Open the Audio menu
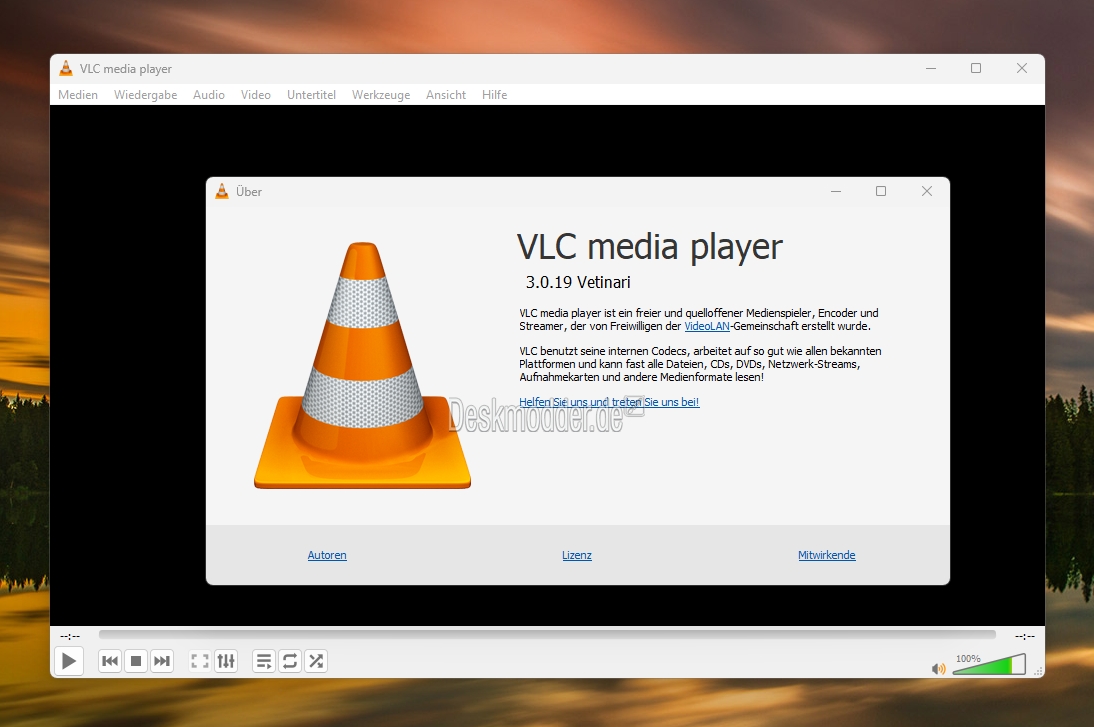The width and height of the screenshot is (1094, 727). (x=209, y=95)
